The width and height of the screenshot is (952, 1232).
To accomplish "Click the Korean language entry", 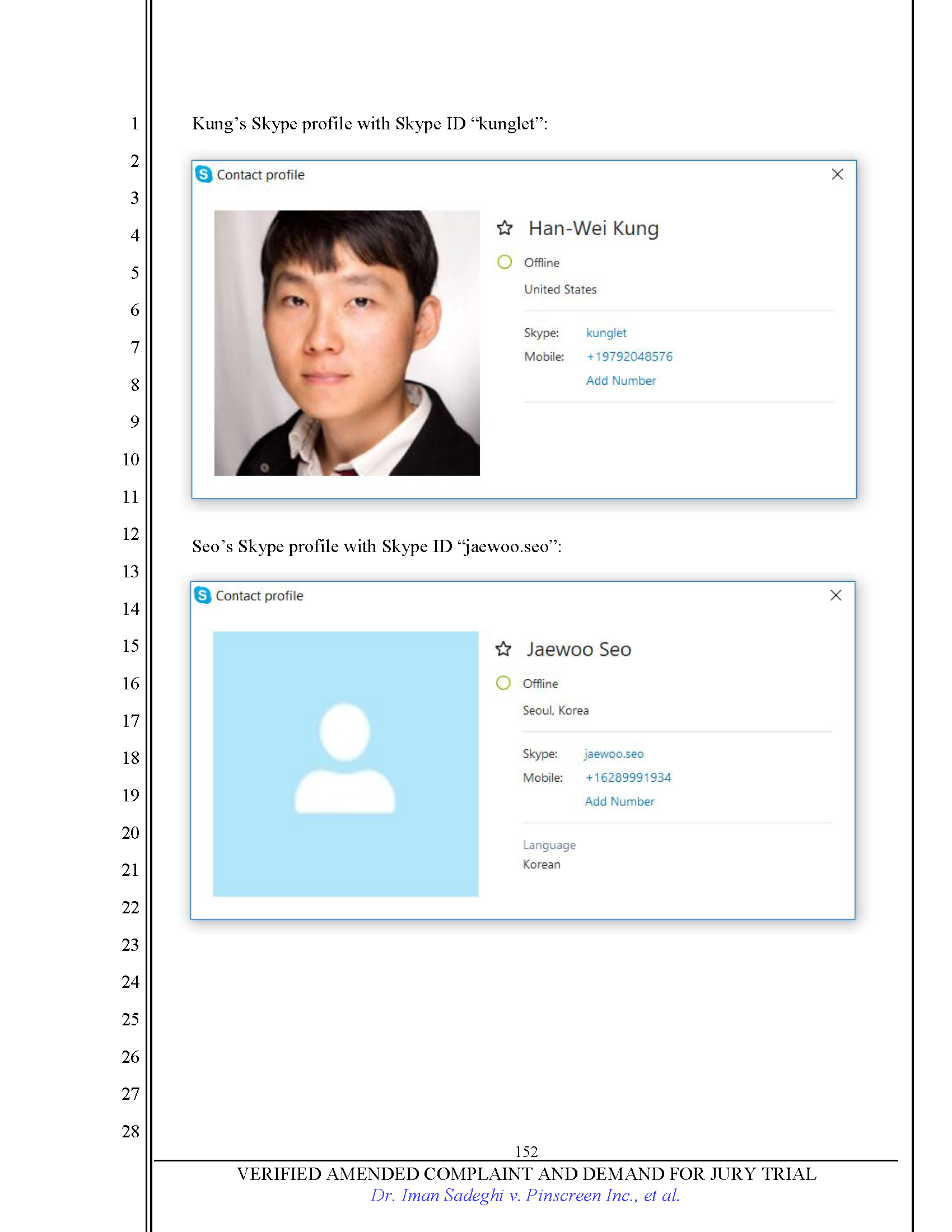I will tap(542, 864).
